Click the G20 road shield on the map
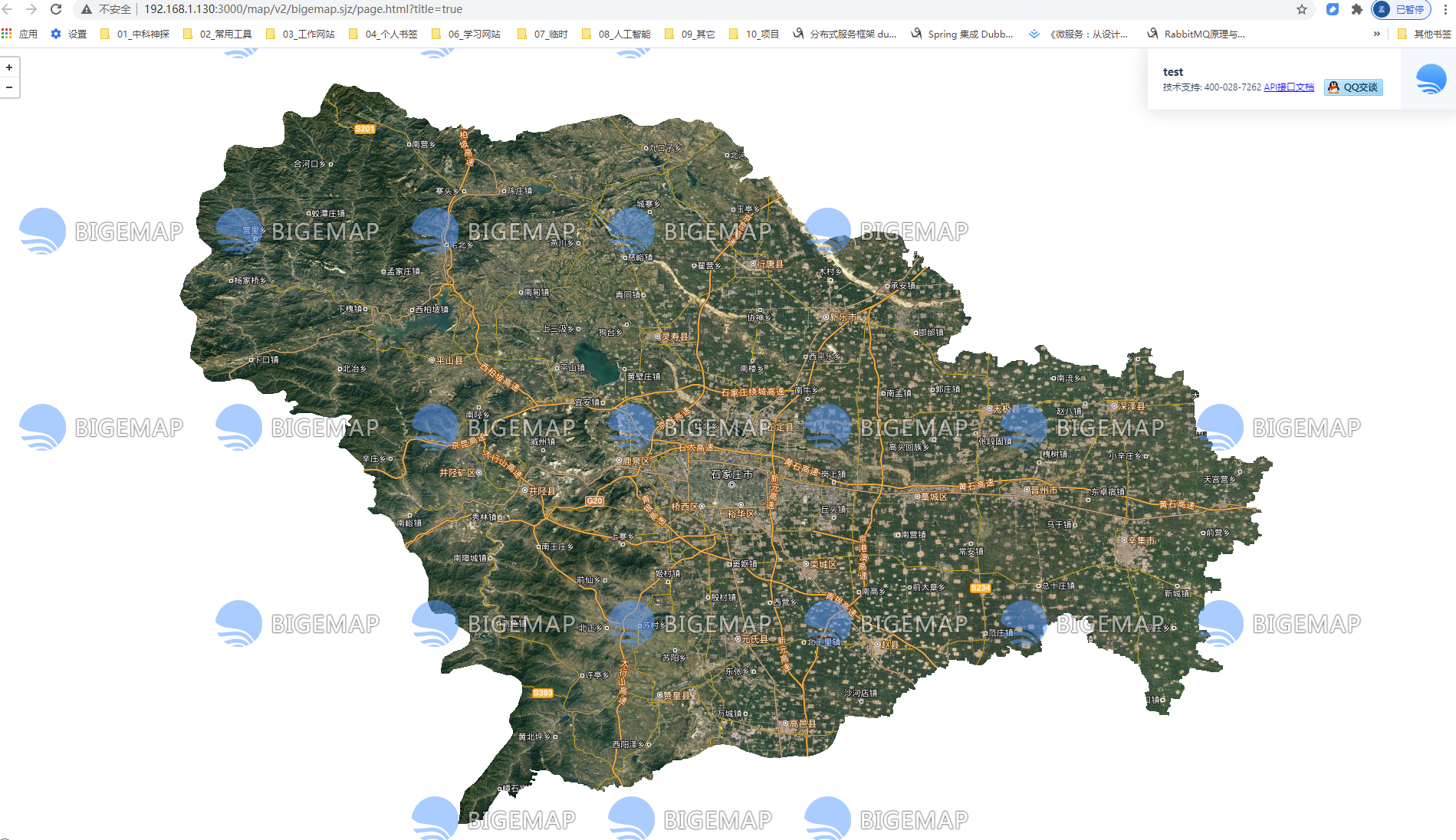Image resolution: width=1456 pixels, height=840 pixels. [595, 500]
